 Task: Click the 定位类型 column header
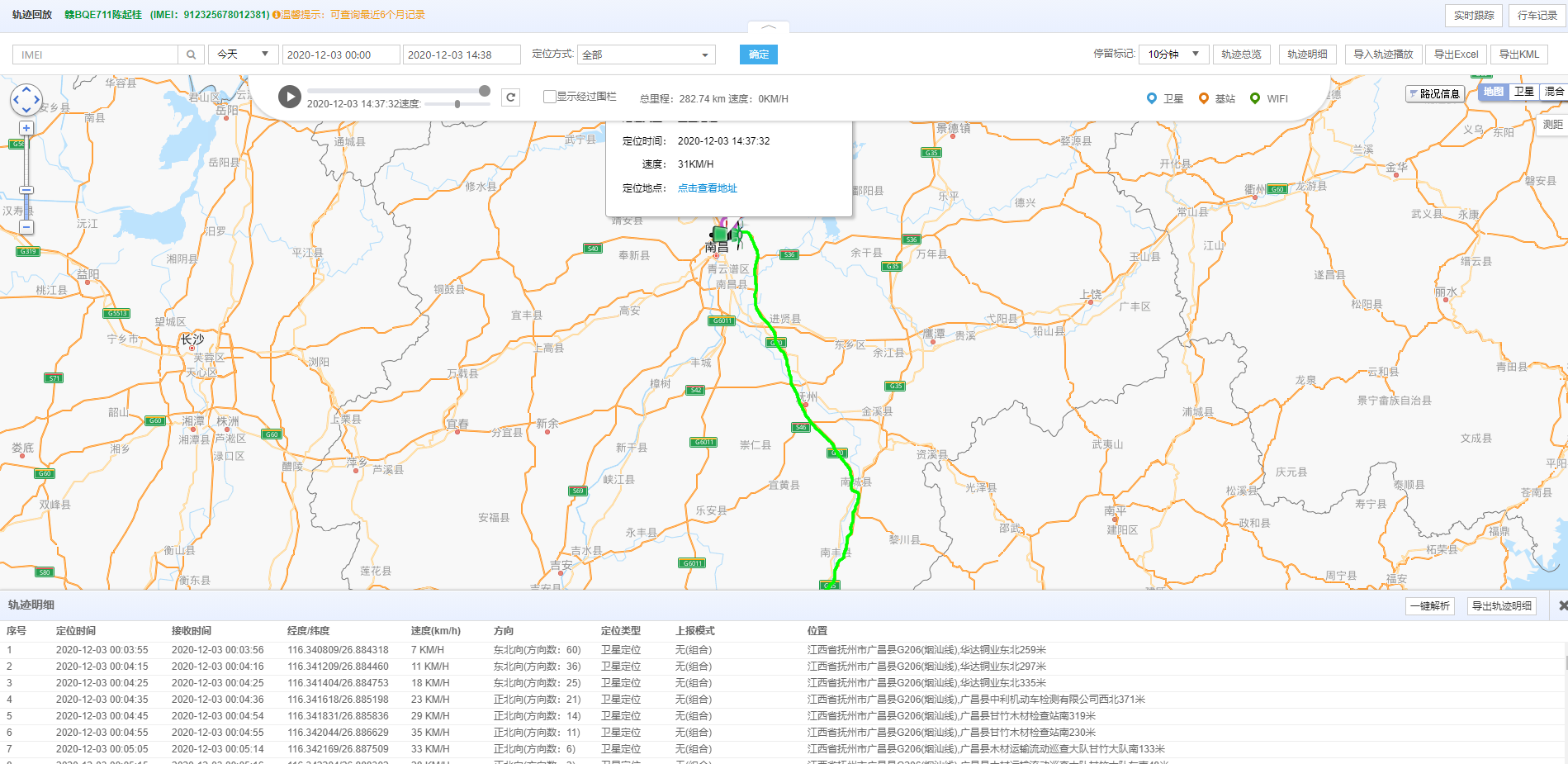(x=621, y=631)
